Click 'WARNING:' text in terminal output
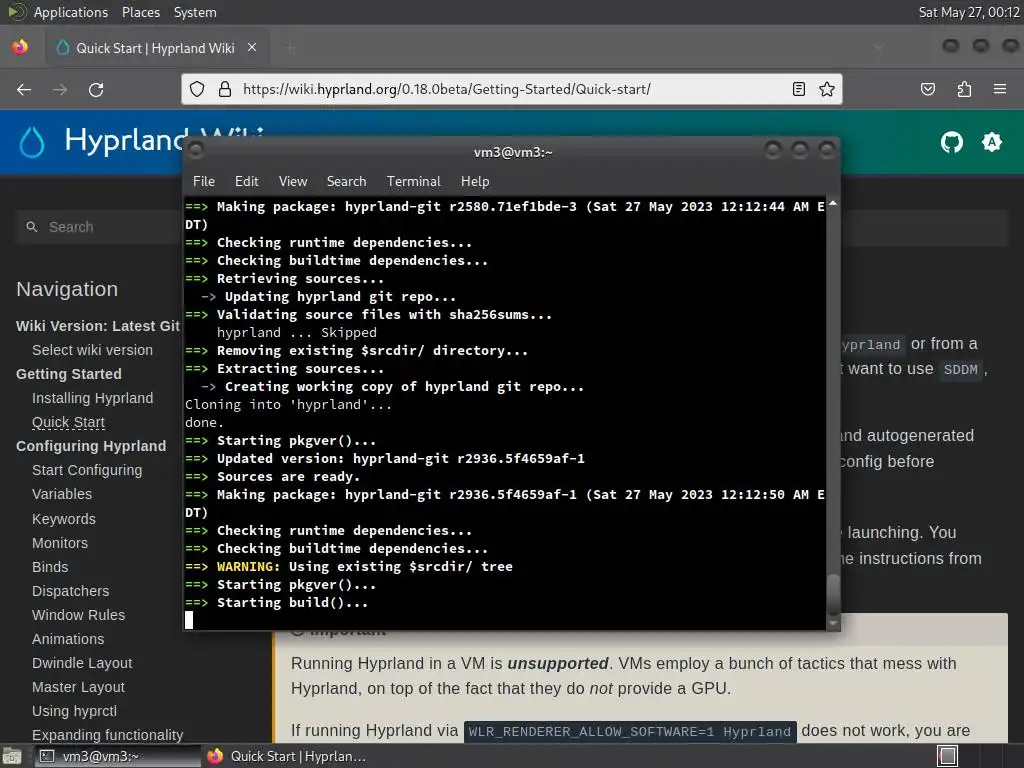 pyautogui.click(x=248, y=567)
